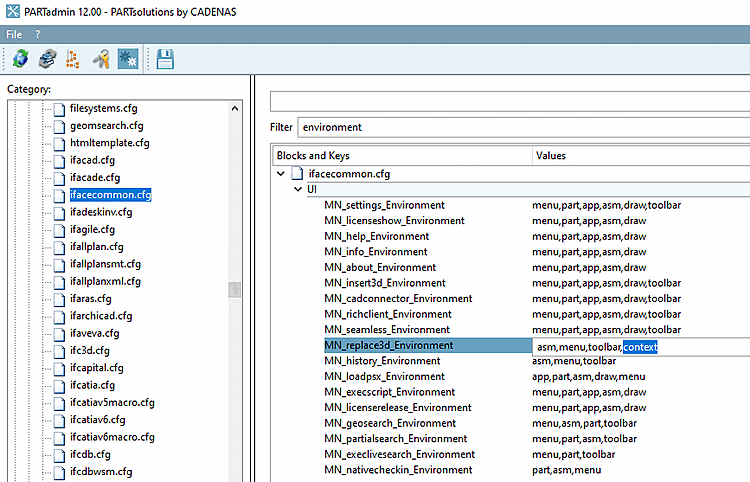Screen dimensions: 750x482
Task: Click the Blocks and Keys column header
Action: pos(402,156)
